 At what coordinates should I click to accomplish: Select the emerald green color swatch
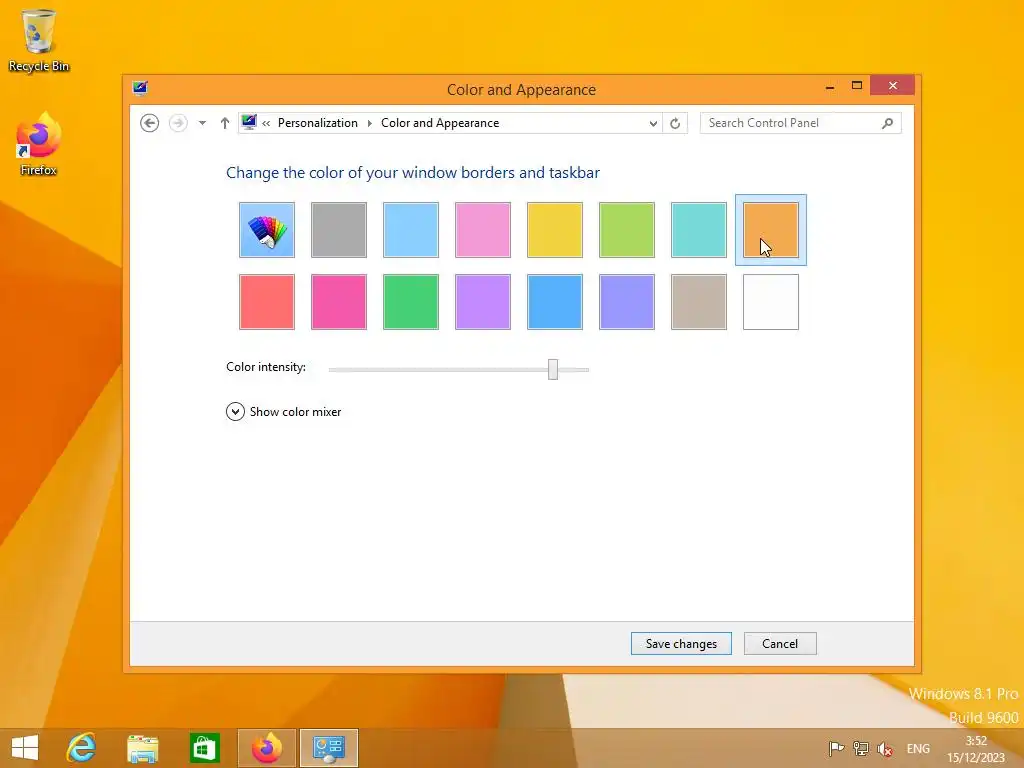tap(411, 302)
